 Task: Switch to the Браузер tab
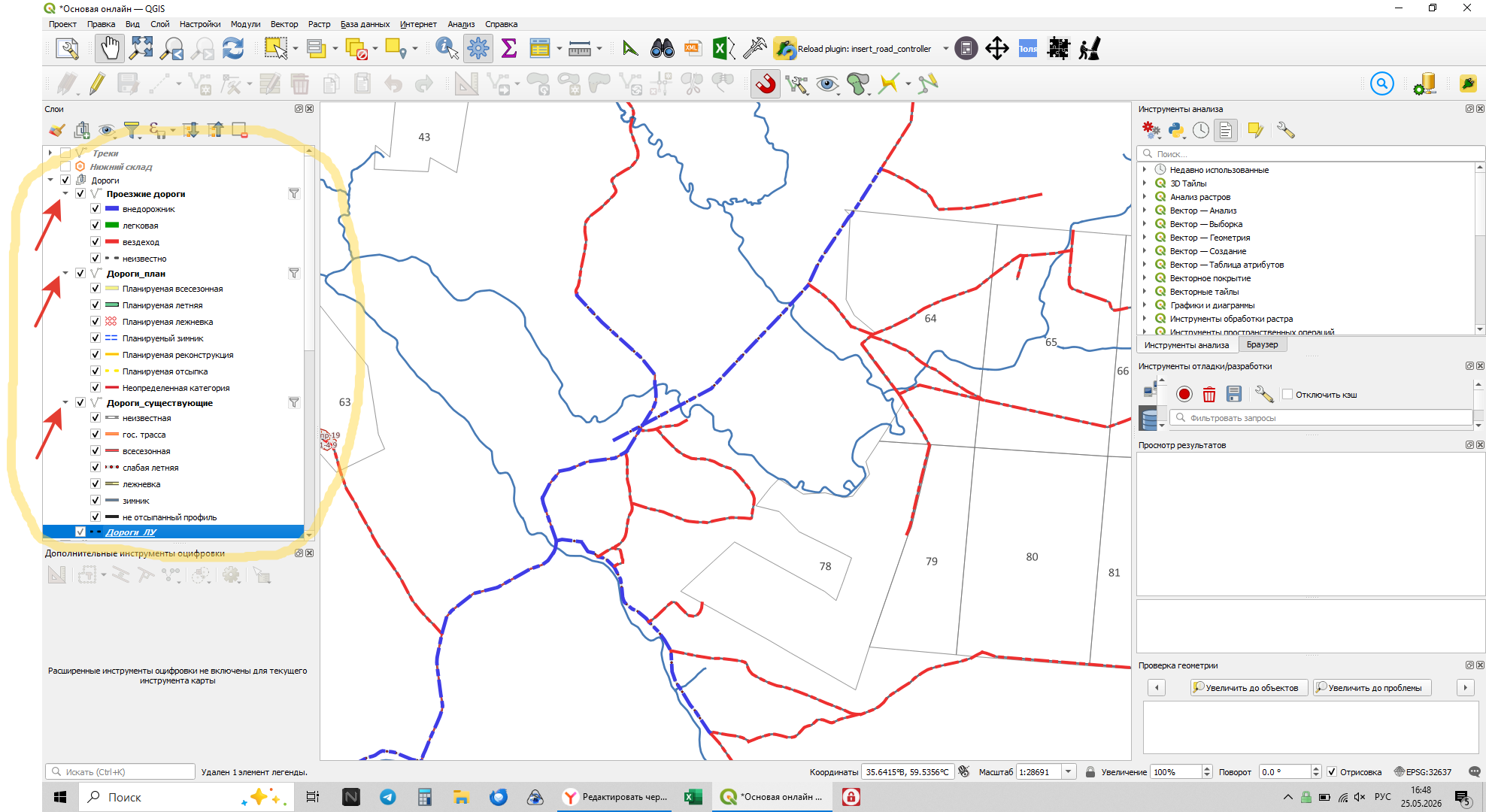pos(1262,345)
